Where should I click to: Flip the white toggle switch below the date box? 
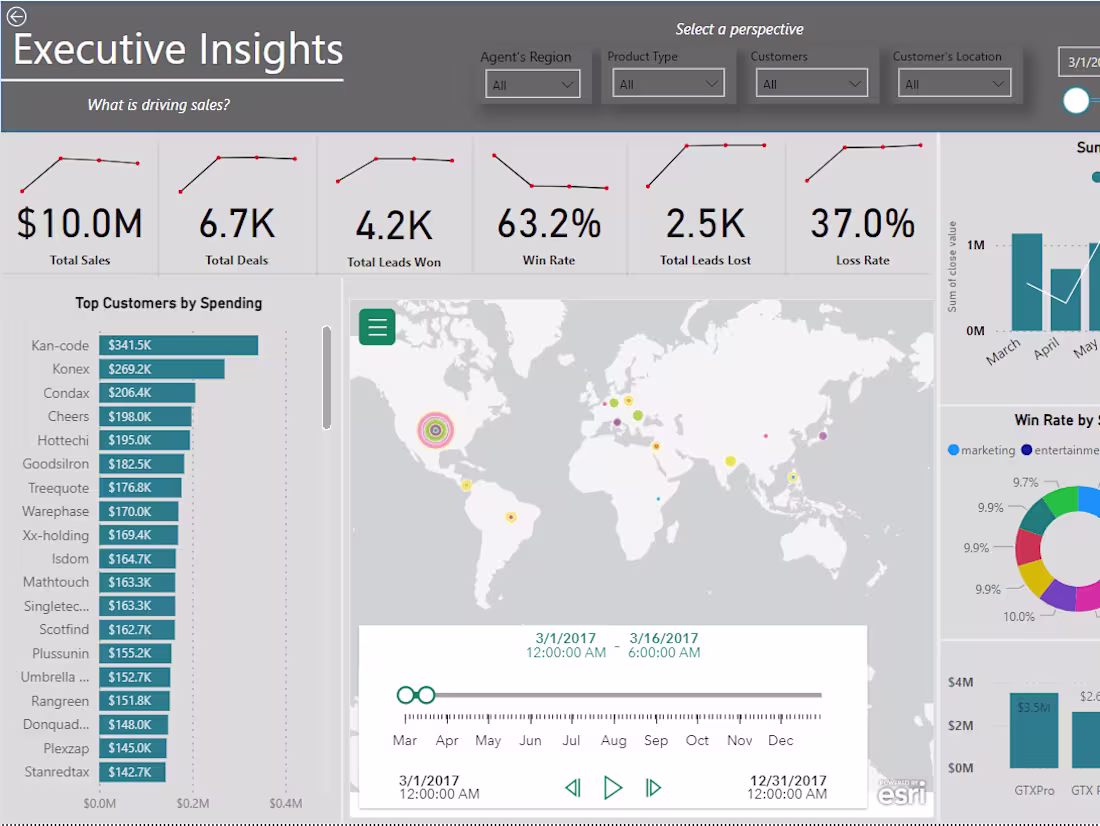click(x=1075, y=100)
